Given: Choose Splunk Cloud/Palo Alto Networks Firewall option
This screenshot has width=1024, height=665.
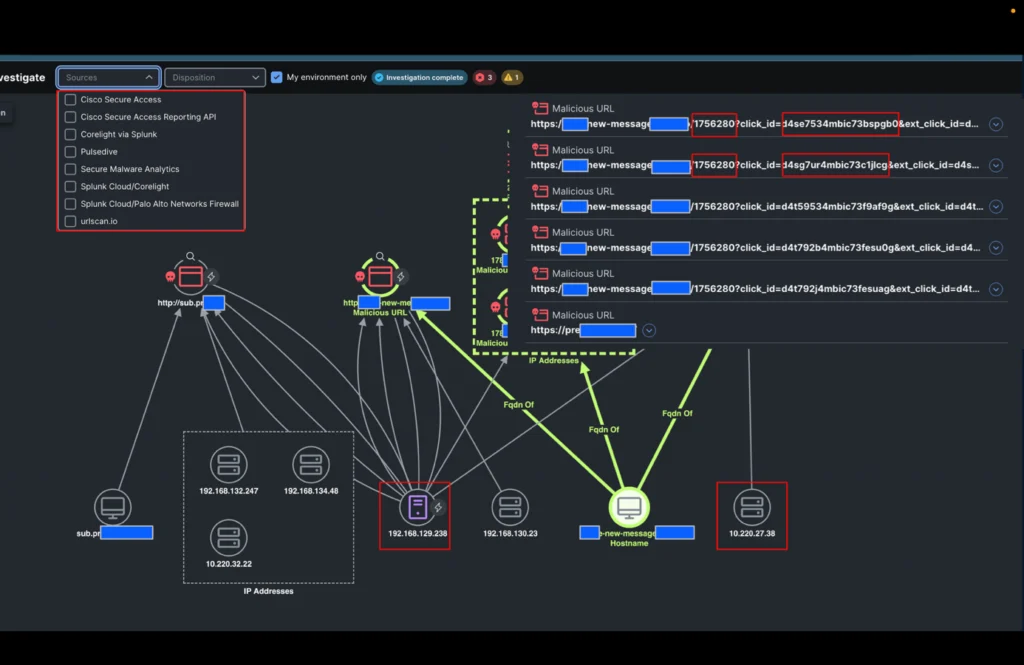Looking at the screenshot, I should tap(71, 204).
